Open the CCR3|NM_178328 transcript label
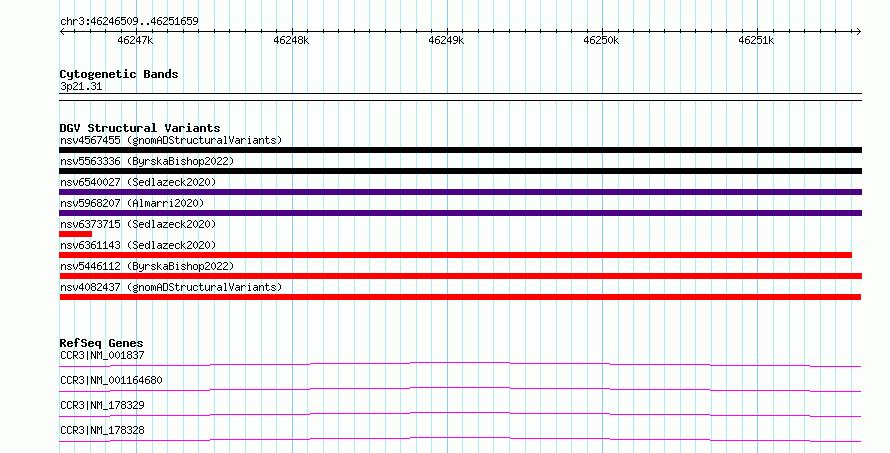 (102, 430)
